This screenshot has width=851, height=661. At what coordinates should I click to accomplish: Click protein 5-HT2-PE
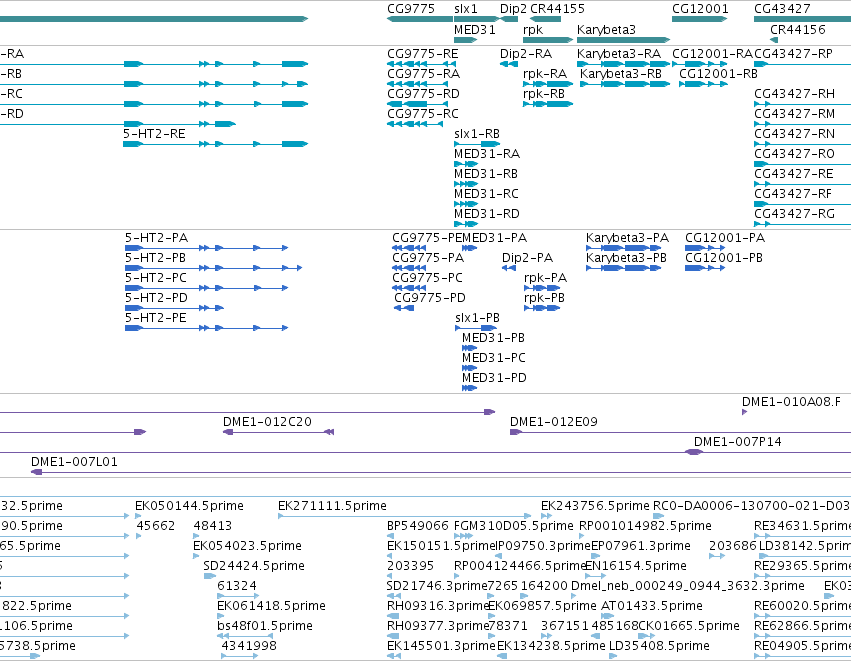tap(206, 328)
